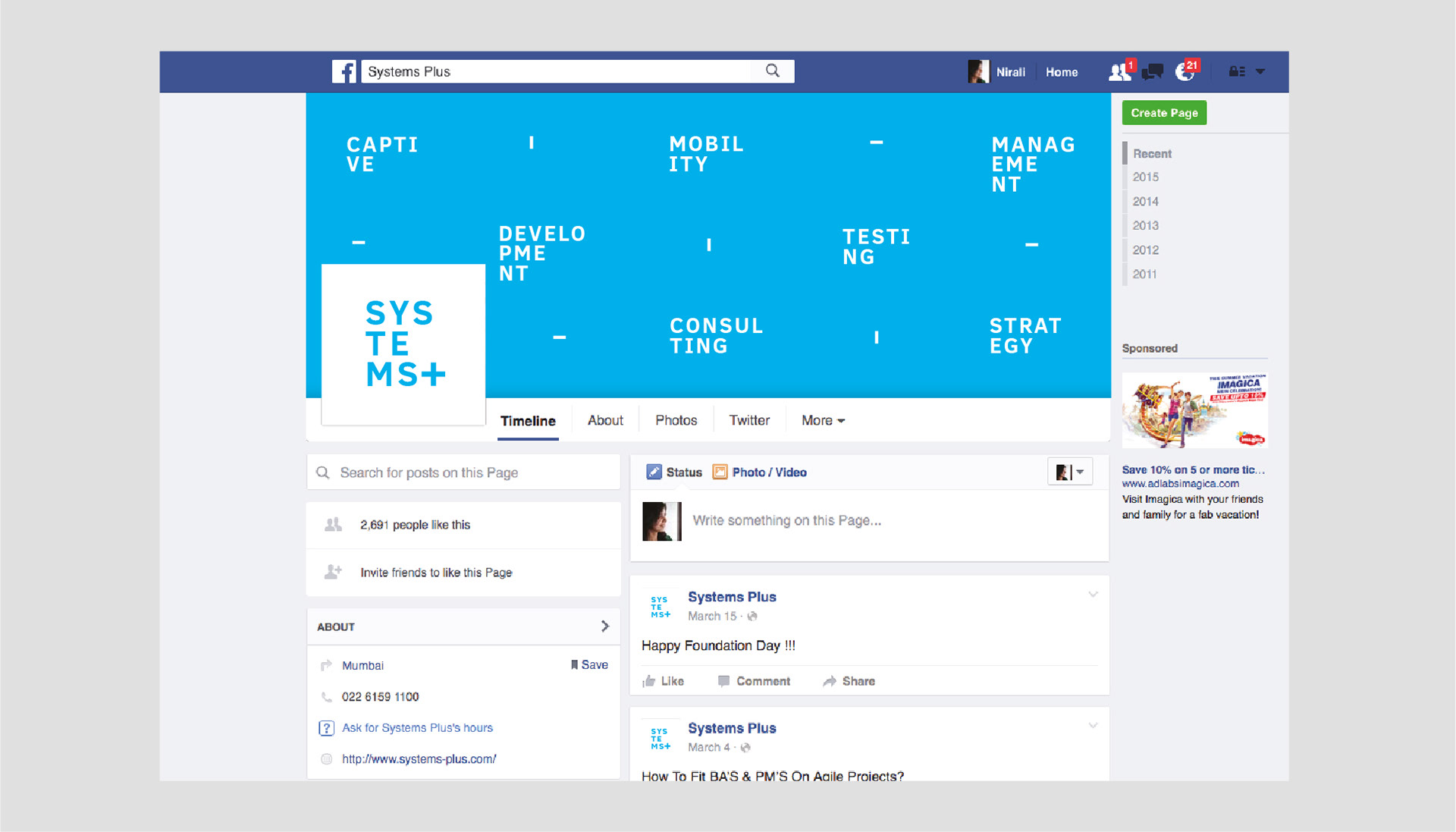Open the friend requests icon
The width and height of the screenshot is (1456, 832).
pos(1120,71)
